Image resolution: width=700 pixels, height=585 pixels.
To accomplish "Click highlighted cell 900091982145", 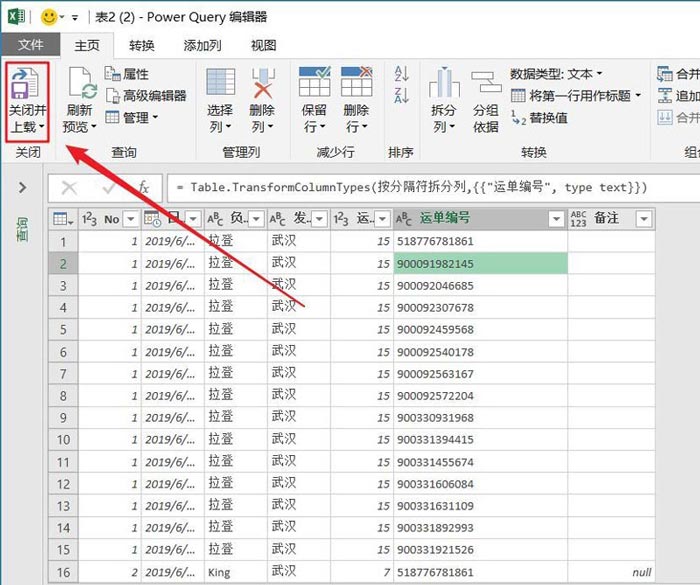I will [480, 263].
